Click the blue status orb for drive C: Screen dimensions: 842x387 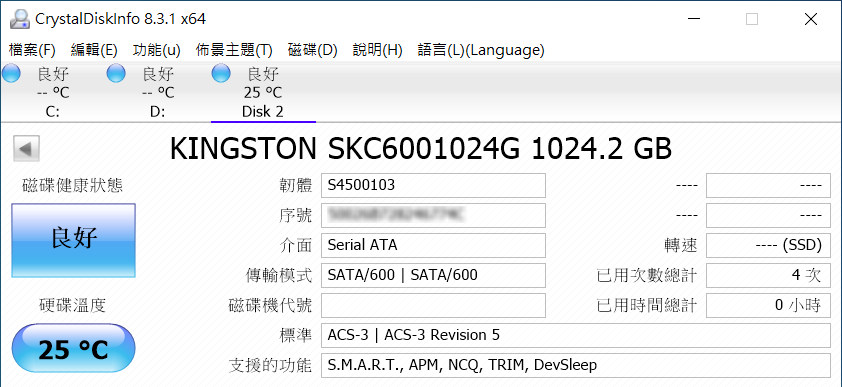click(10, 74)
